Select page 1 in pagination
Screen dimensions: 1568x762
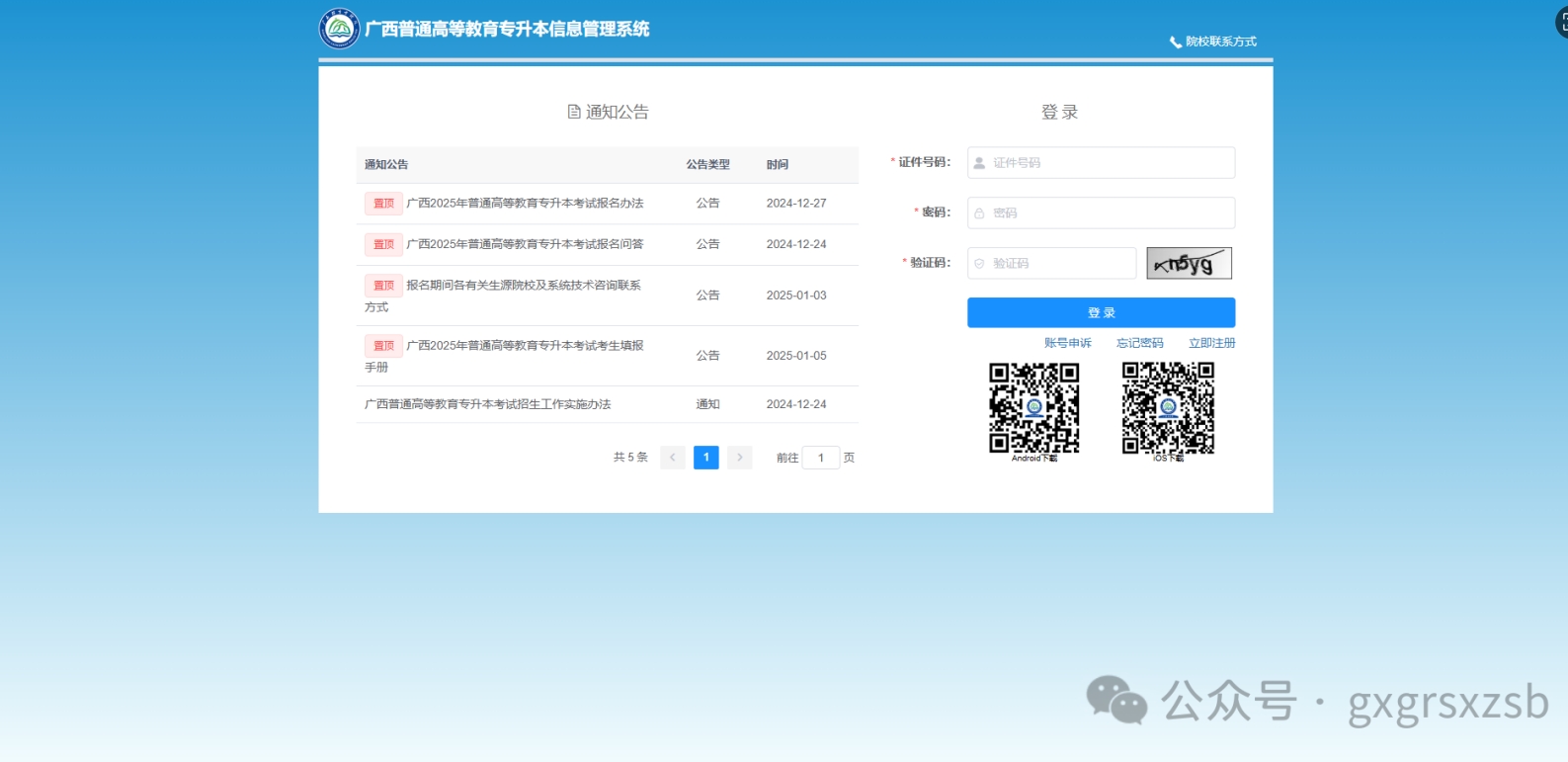click(706, 458)
